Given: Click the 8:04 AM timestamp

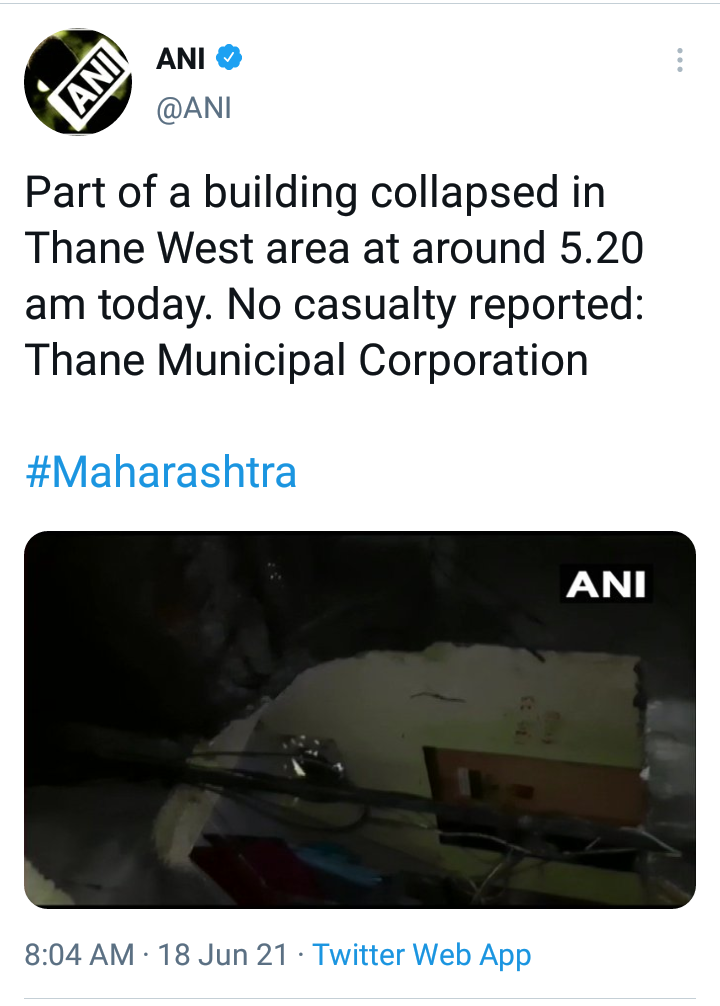Looking at the screenshot, I should [78, 954].
